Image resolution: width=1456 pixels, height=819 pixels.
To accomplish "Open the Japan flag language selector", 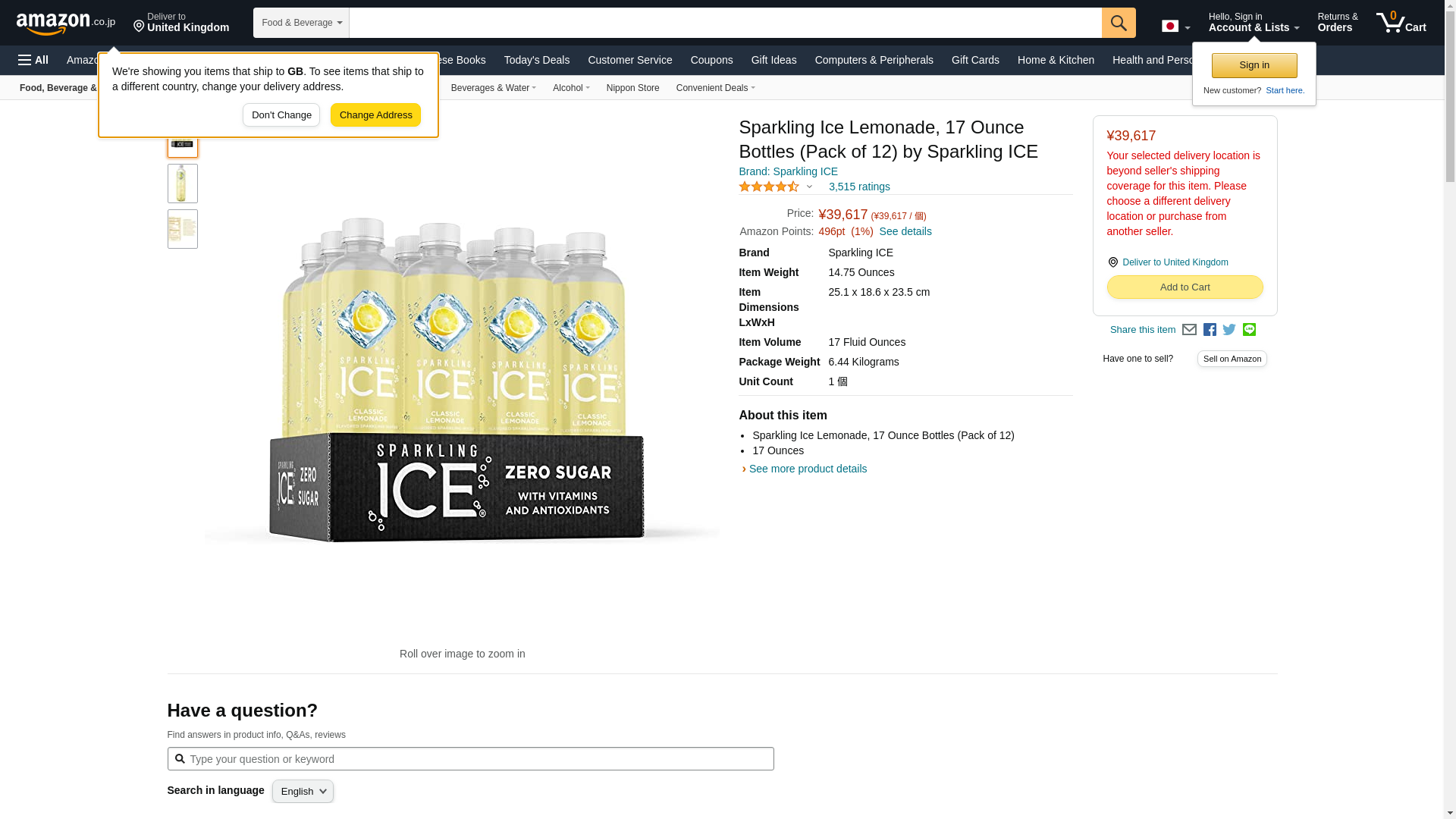I will [1175, 27].
